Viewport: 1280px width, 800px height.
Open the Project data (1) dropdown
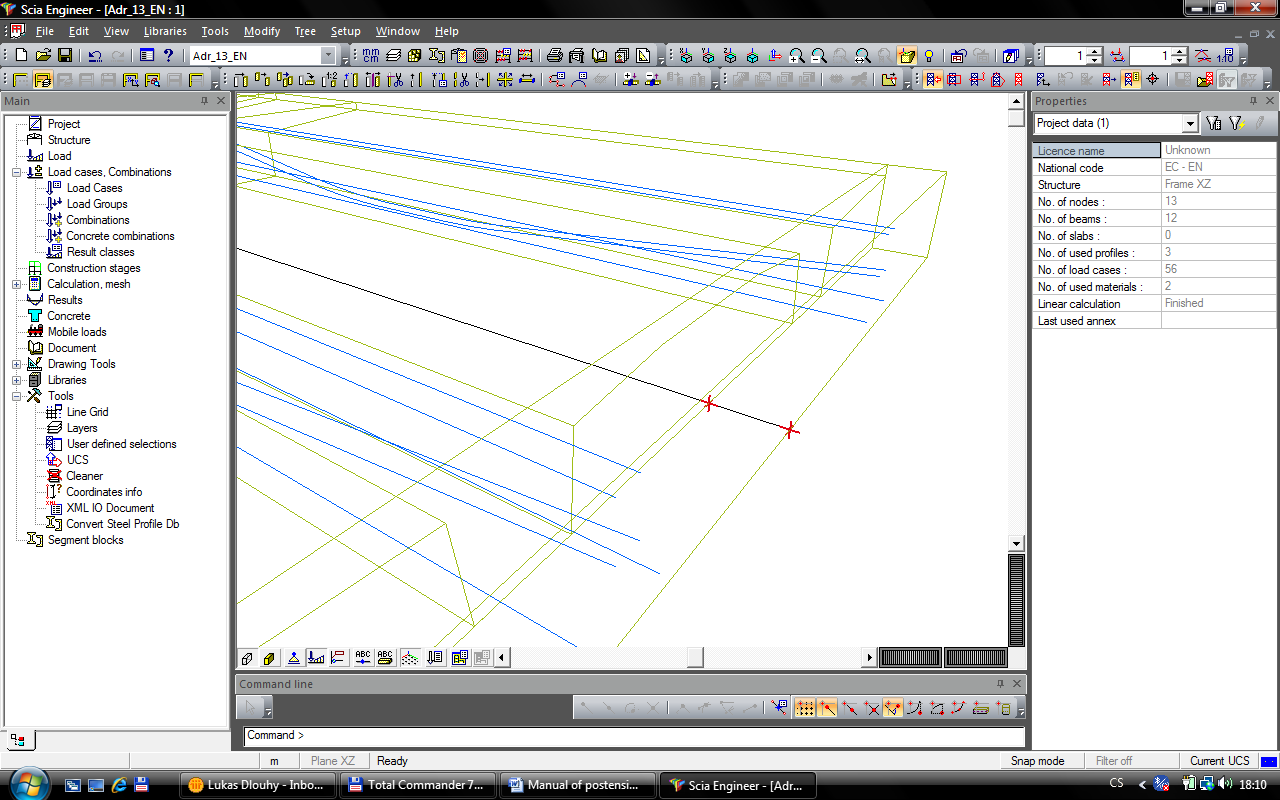[1189, 123]
